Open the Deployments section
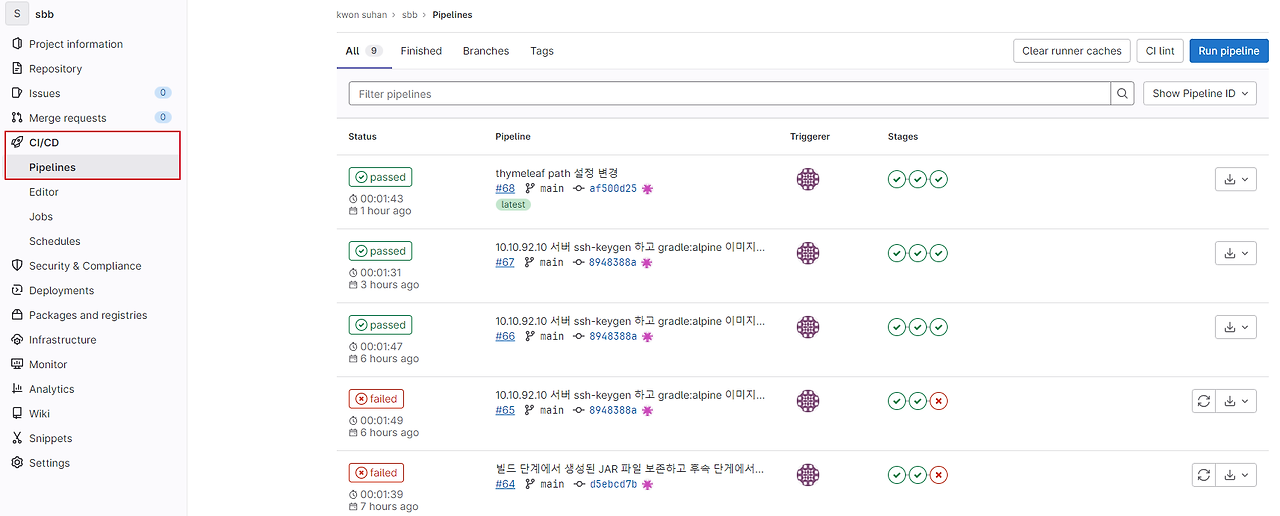The height and width of the screenshot is (516, 1280). [61, 291]
